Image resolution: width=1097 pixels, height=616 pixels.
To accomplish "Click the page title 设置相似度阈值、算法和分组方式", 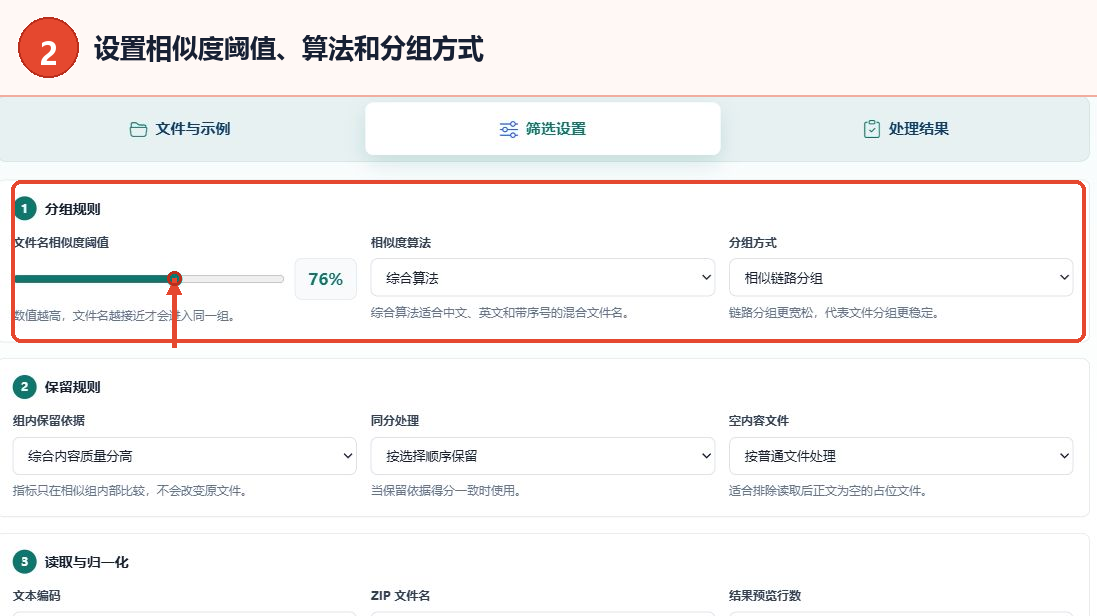I will (x=288, y=49).
